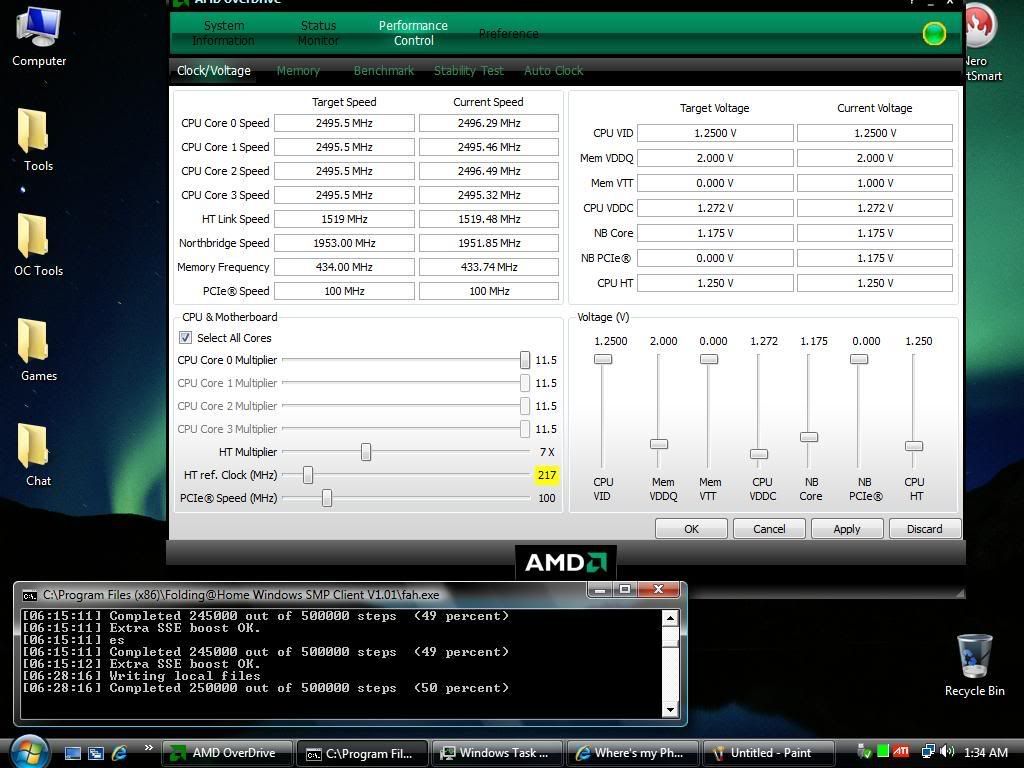The image size is (1024, 768).
Task: Toggle Select All Cores checkbox
Action: coord(185,338)
